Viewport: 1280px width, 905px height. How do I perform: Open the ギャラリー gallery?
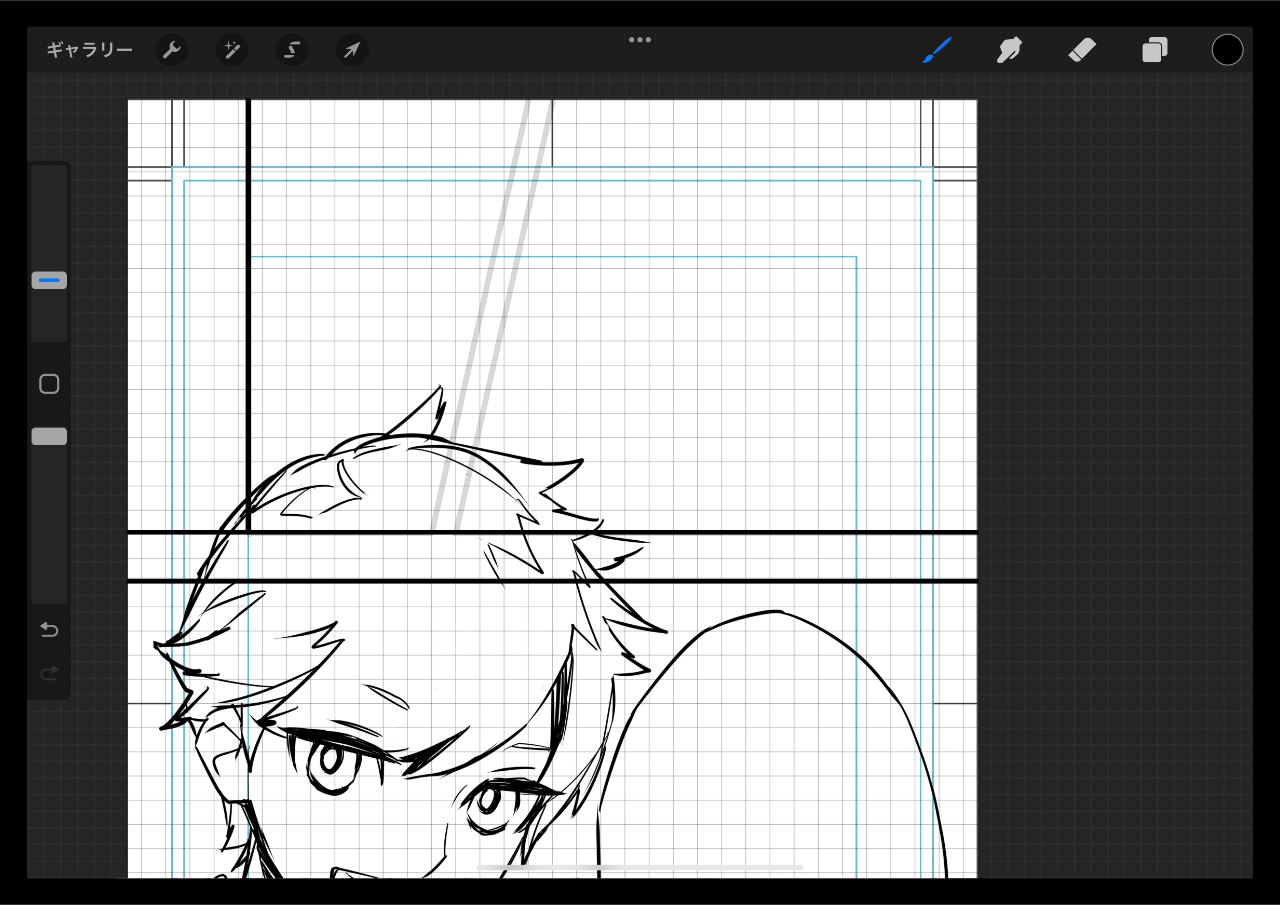click(x=89, y=50)
